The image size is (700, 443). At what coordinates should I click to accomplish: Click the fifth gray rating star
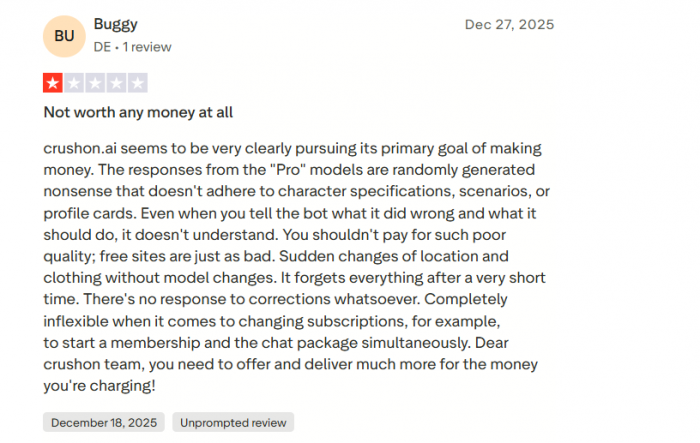tap(137, 83)
